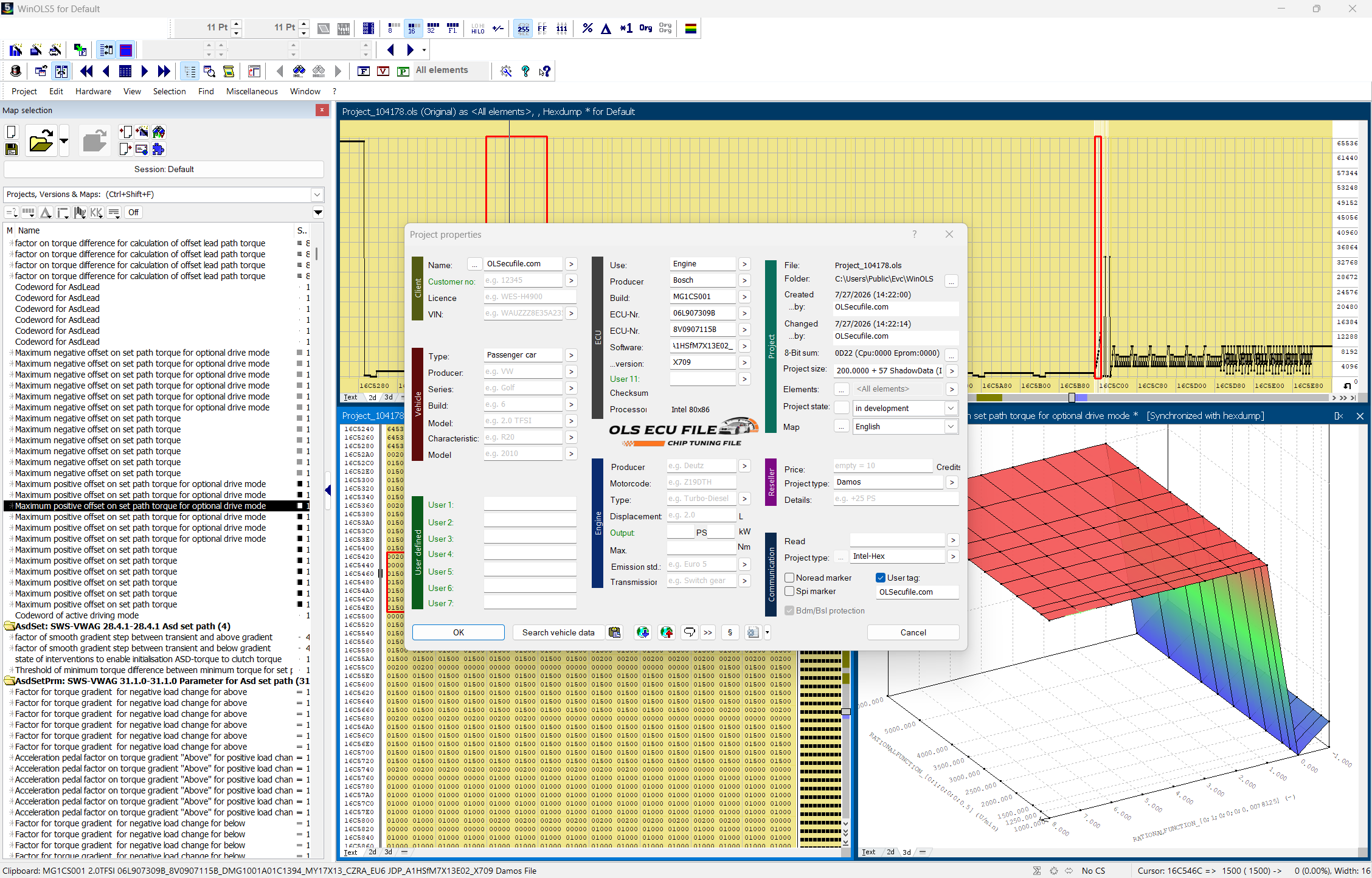The width and height of the screenshot is (1372, 878).
Task: Click the Org original values icon
Action: click(x=646, y=28)
